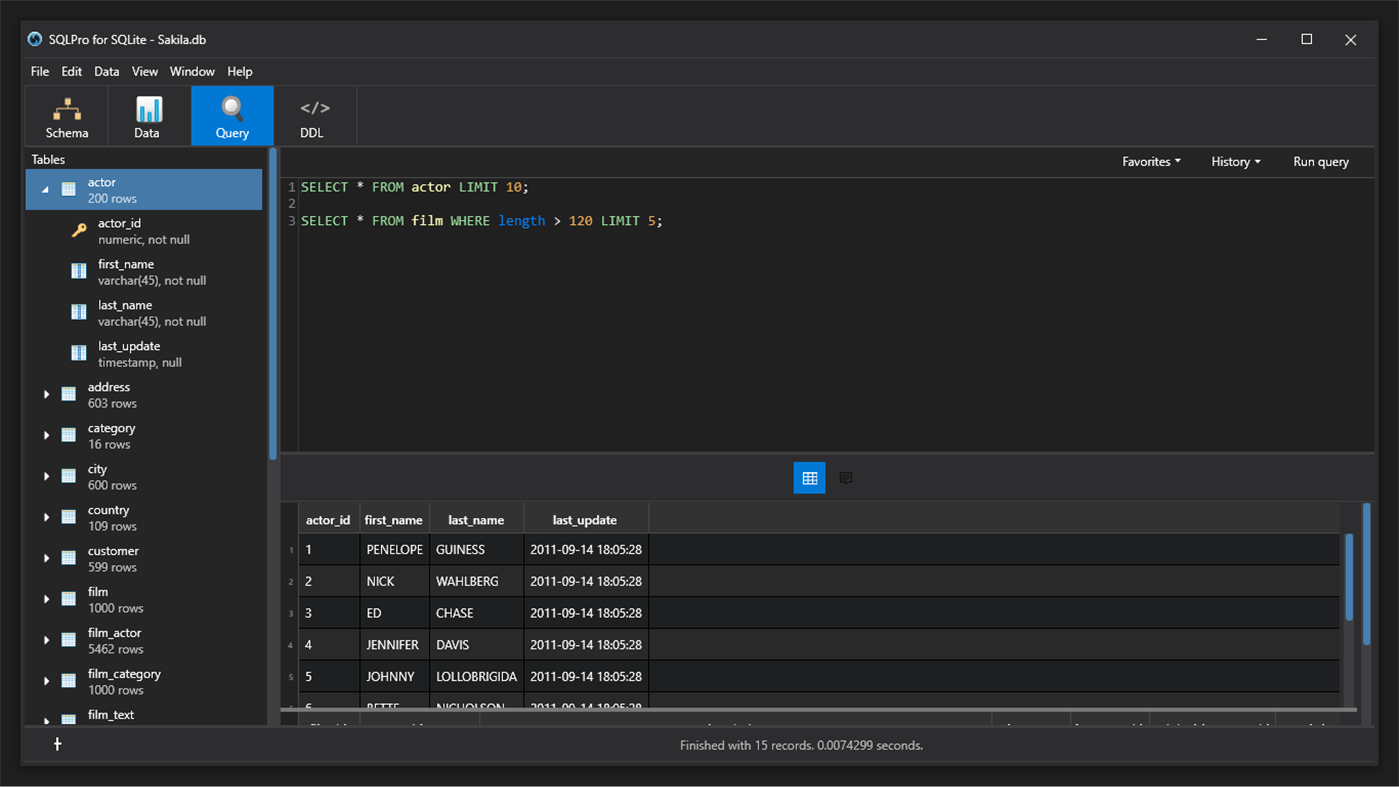Open the Favorites dropdown

[x=1151, y=161]
